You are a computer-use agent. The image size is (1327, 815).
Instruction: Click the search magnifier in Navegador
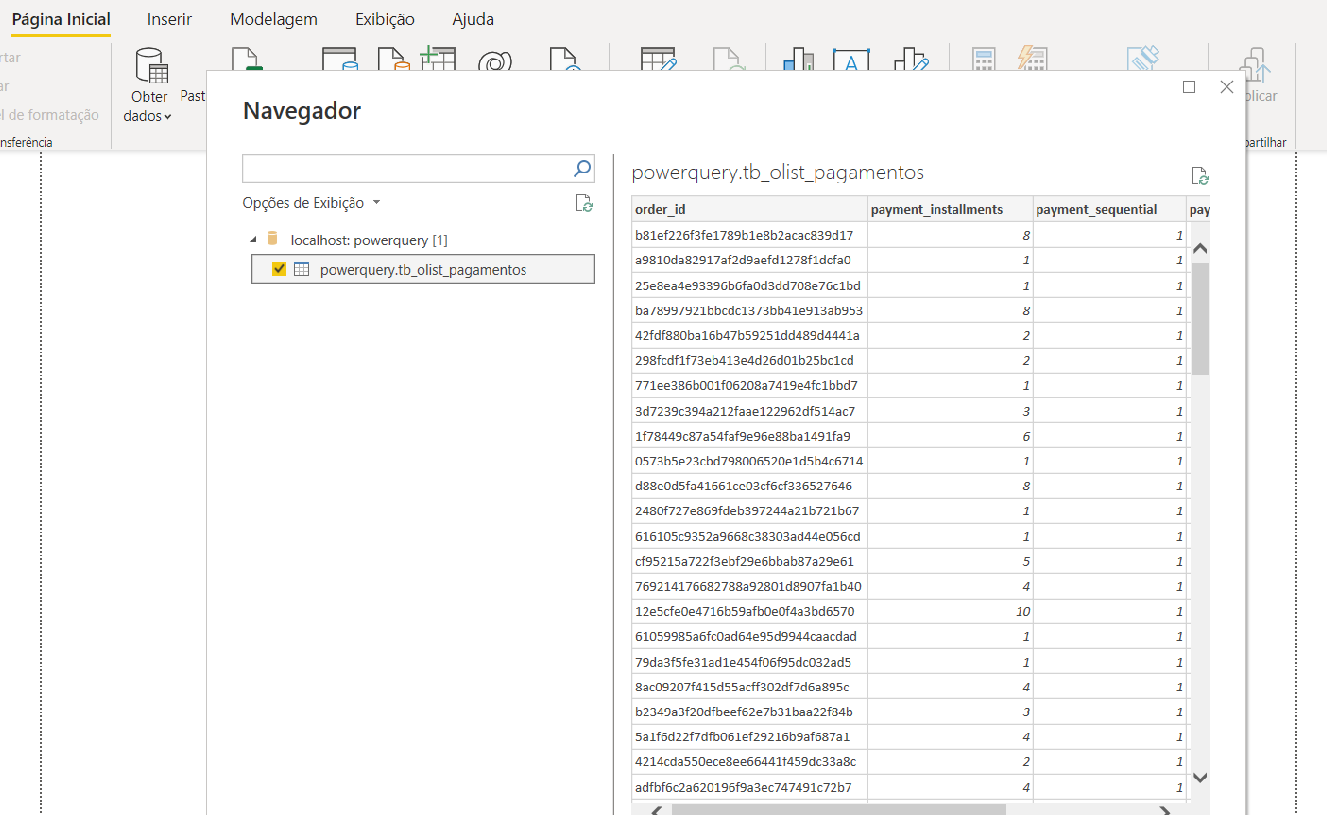coord(582,168)
